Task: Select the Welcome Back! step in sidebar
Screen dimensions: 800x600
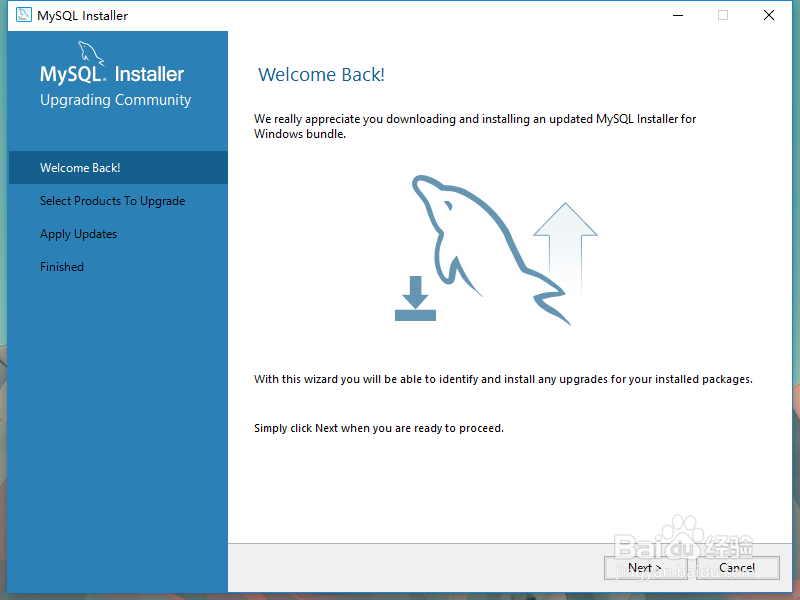Action: click(118, 167)
